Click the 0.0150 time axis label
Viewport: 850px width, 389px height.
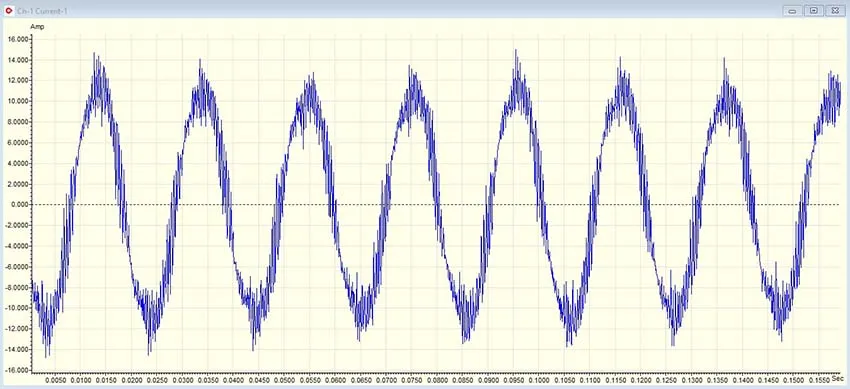[107, 381]
